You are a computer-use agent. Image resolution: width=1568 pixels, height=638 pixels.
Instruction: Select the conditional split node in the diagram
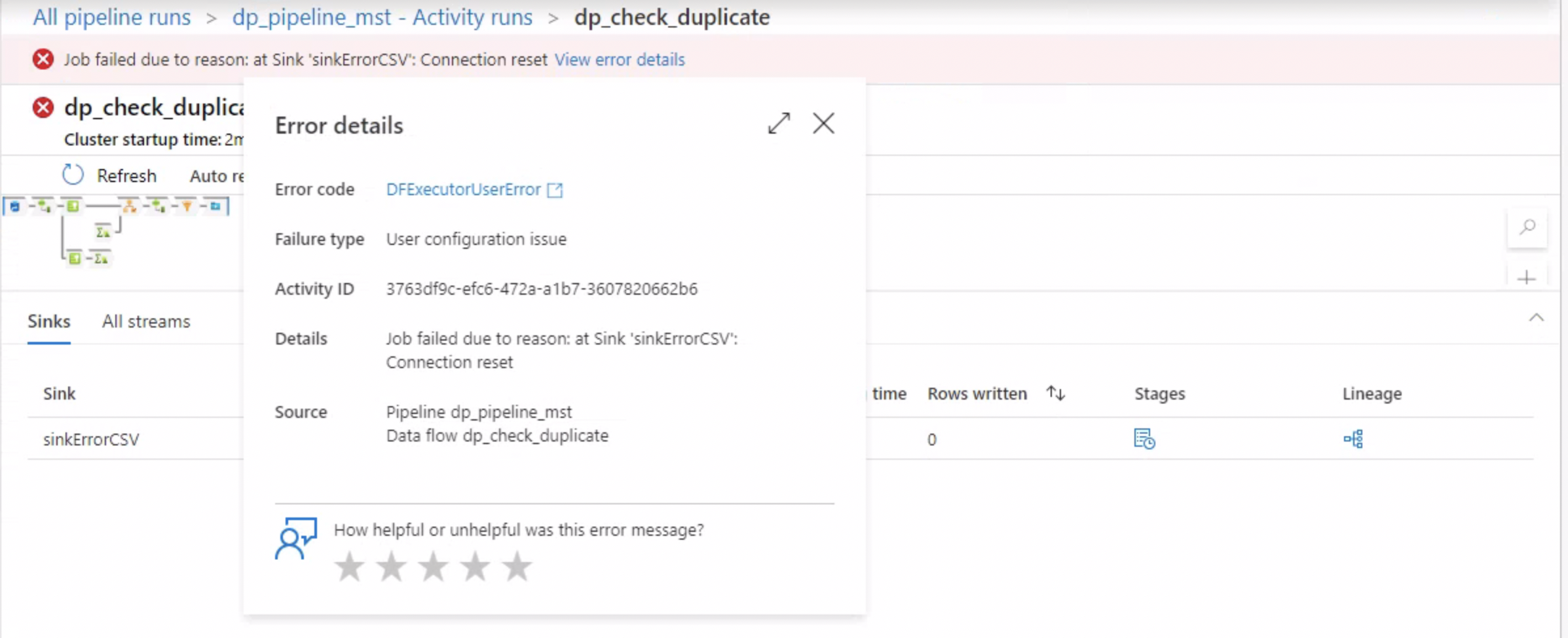(128, 206)
